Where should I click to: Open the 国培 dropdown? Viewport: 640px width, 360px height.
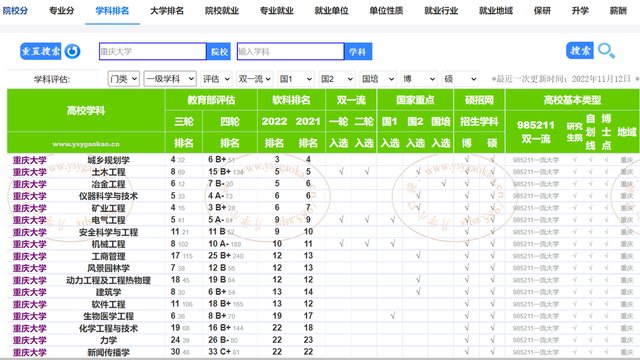point(378,79)
